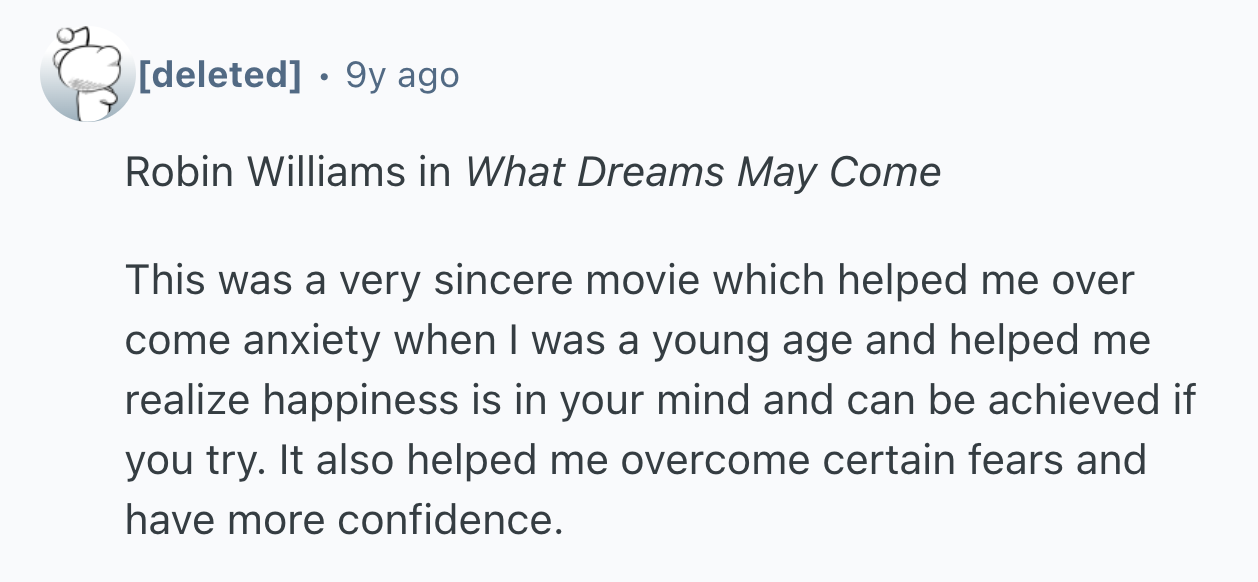The height and width of the screenshot is (582, 1258).
Task: Click the word "realize" in the comment
Action: point(187,400)
